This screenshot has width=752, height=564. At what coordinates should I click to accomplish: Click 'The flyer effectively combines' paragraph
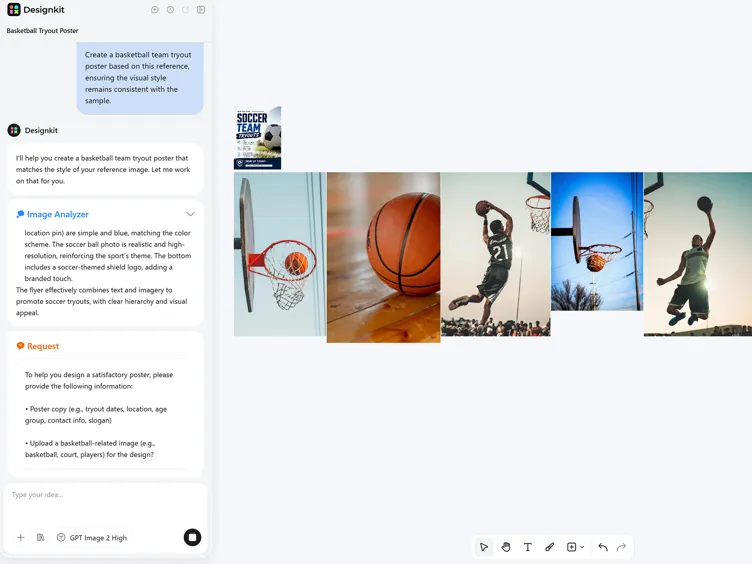click(102, 301)
